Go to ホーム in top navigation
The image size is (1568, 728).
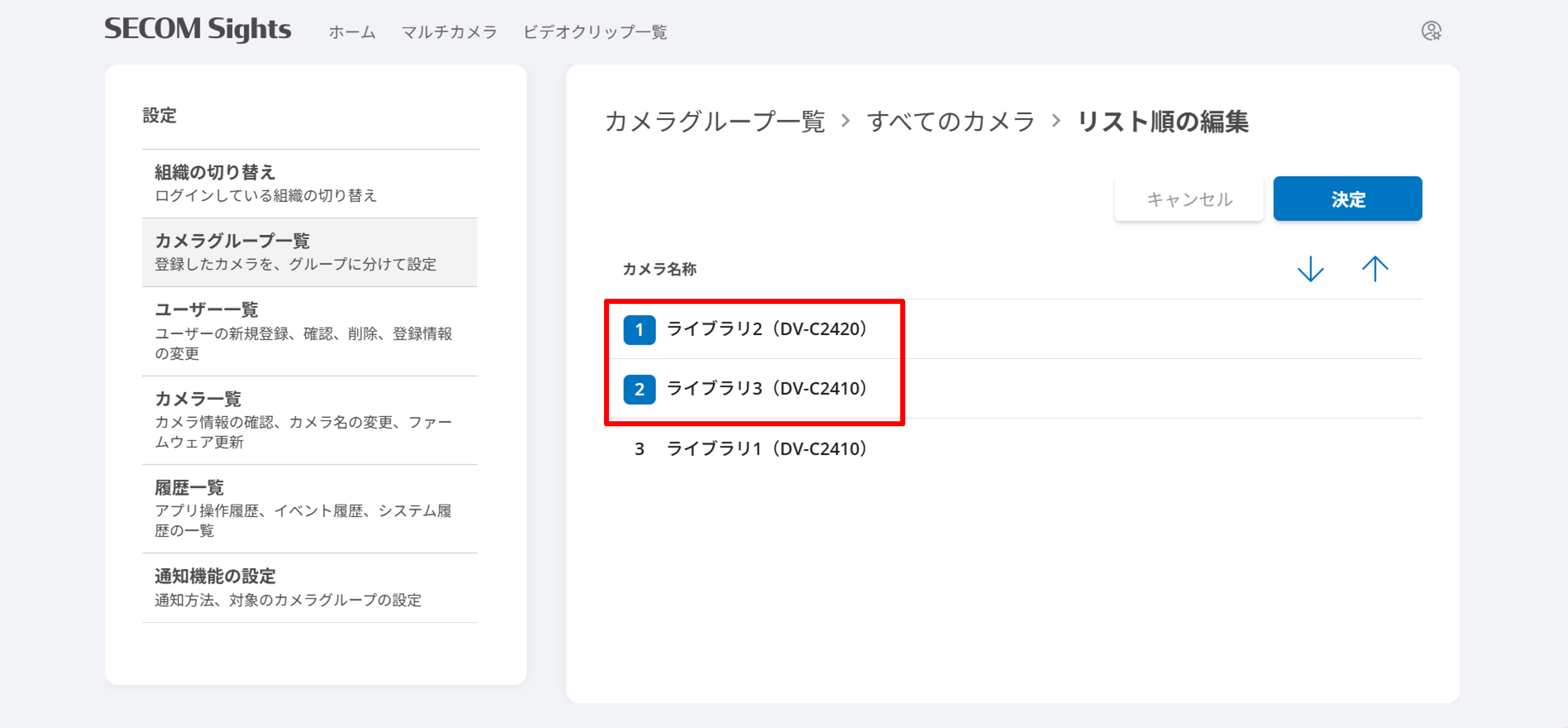[x=352, y=32]
